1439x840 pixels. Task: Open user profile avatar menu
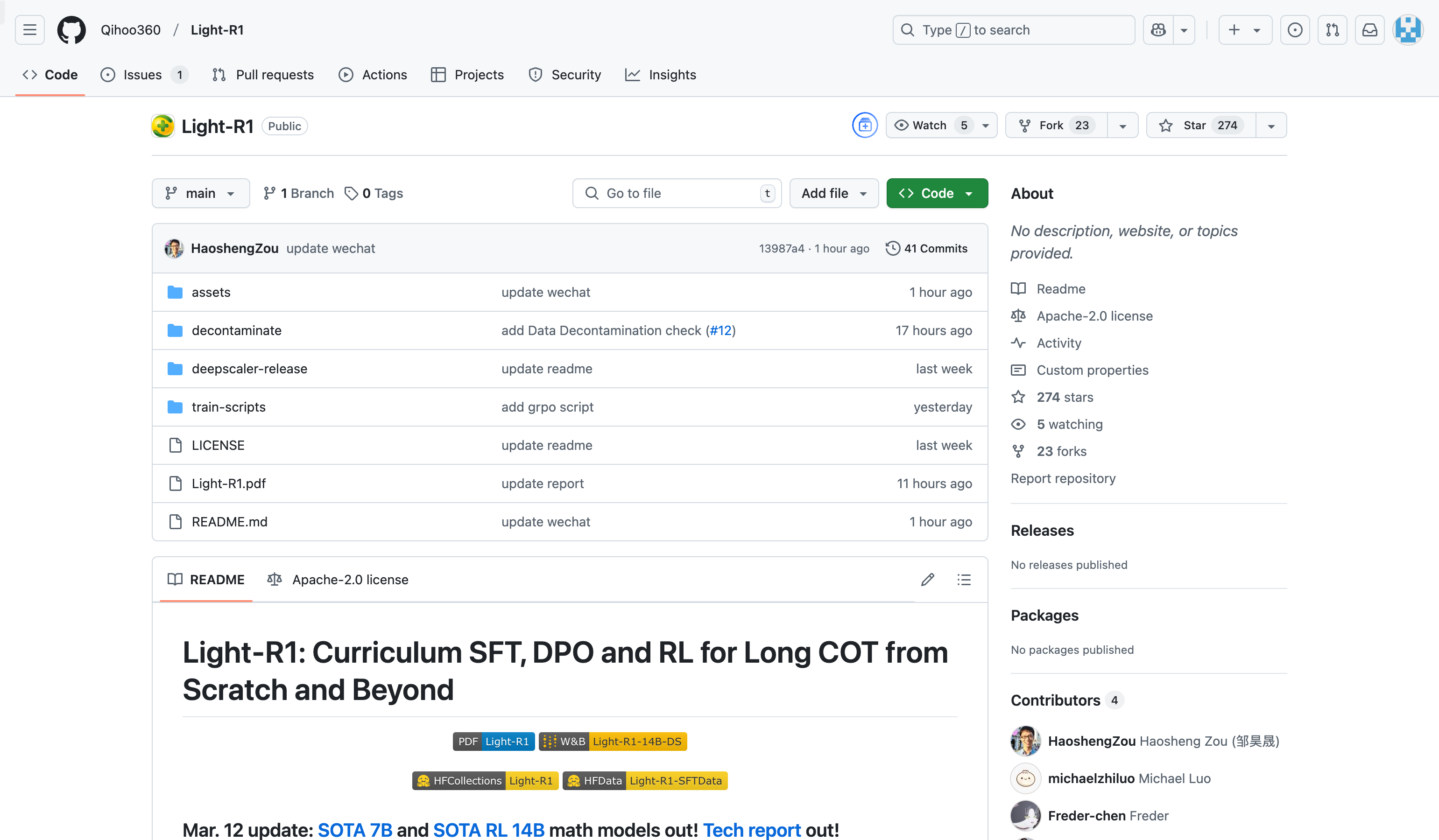[1408, 30]
